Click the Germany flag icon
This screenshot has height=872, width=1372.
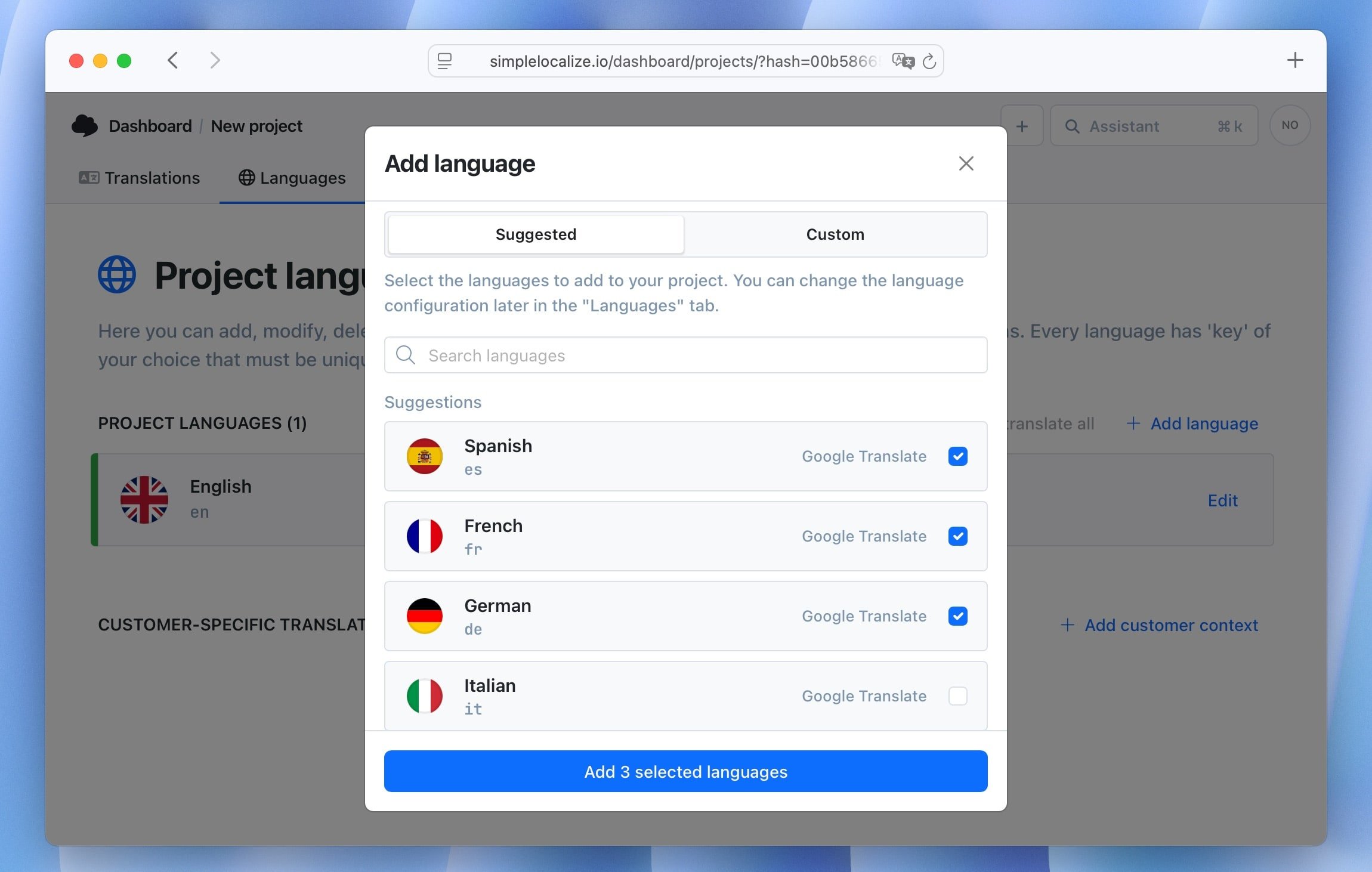(424, 616)
